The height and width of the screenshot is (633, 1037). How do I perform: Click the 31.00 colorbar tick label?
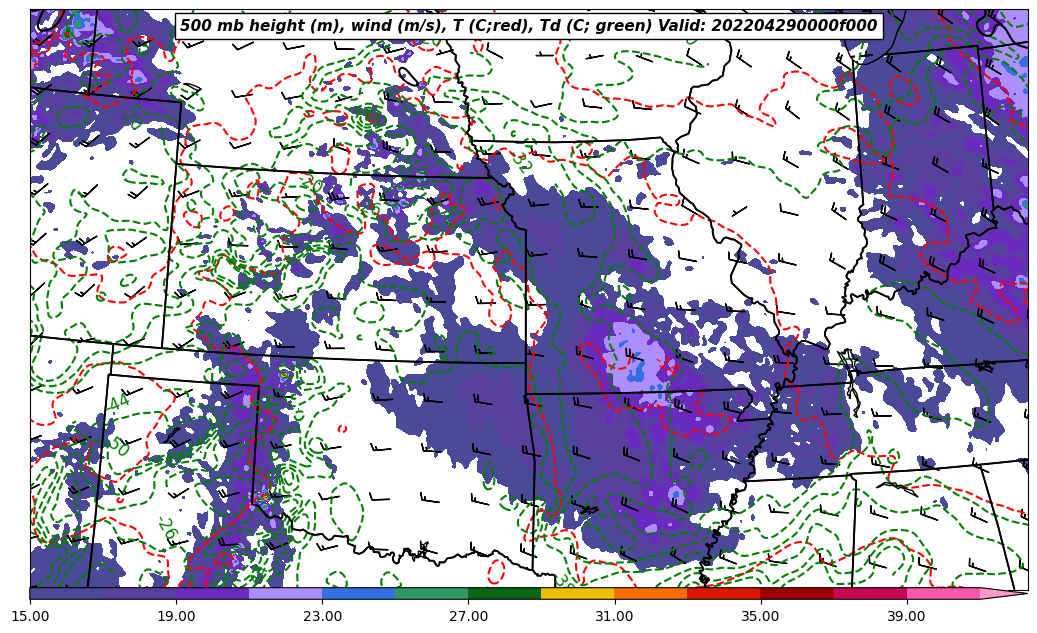(614, 616)
